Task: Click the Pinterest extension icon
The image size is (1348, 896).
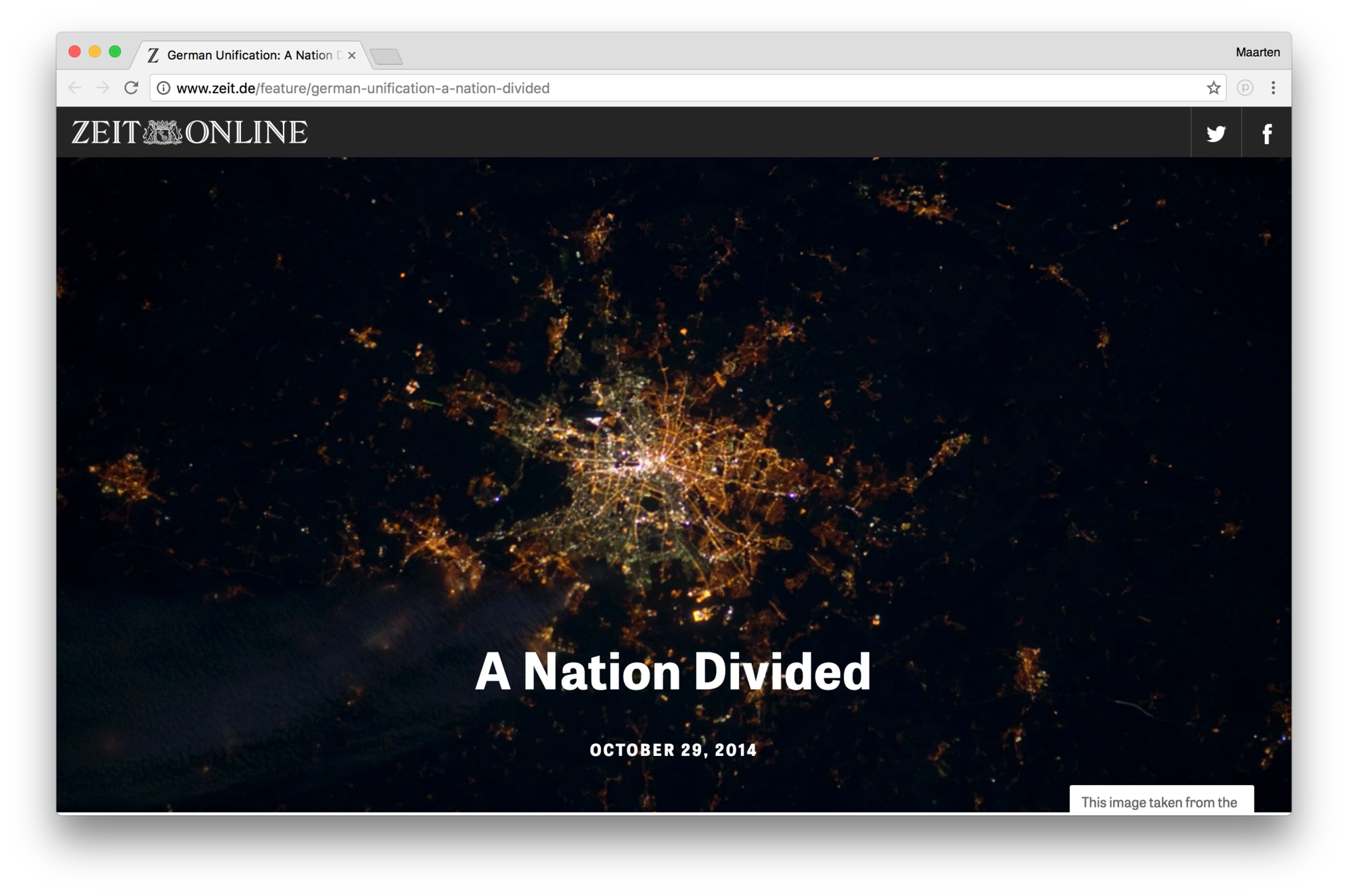Action: 1244,88
